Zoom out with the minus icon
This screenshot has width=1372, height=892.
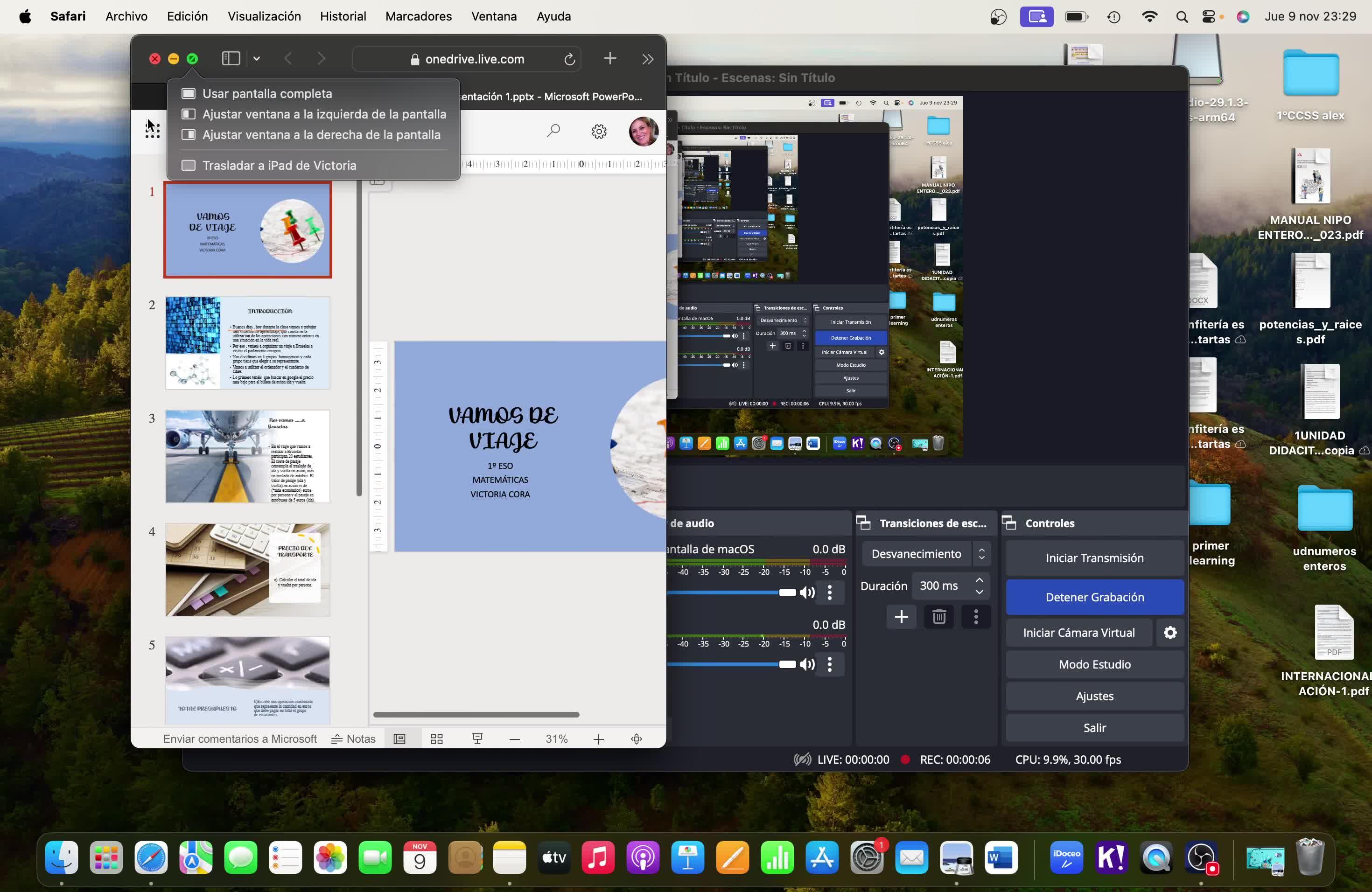tap(515, 739)
